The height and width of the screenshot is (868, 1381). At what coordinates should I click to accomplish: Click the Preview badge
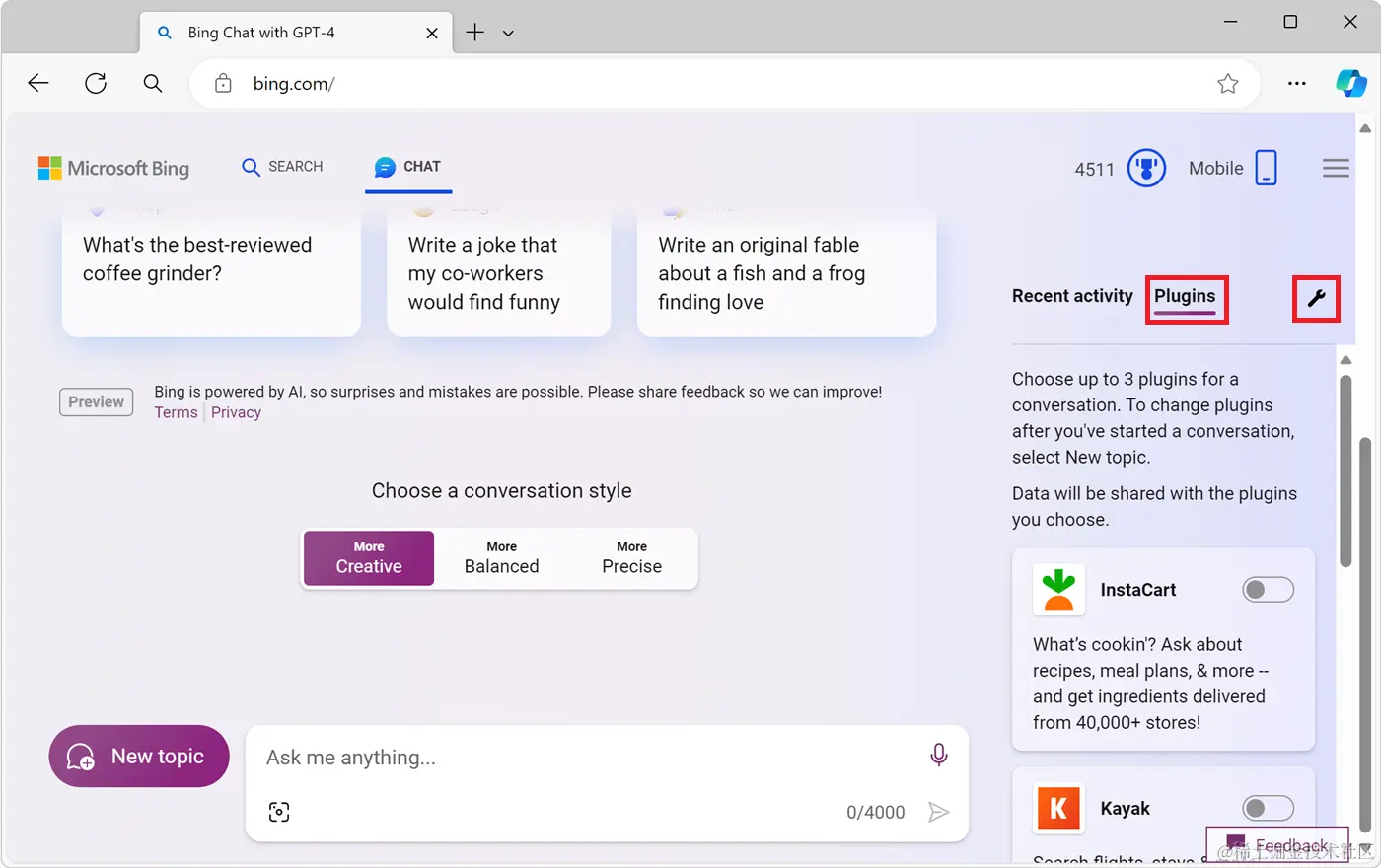tap(97, 401)
